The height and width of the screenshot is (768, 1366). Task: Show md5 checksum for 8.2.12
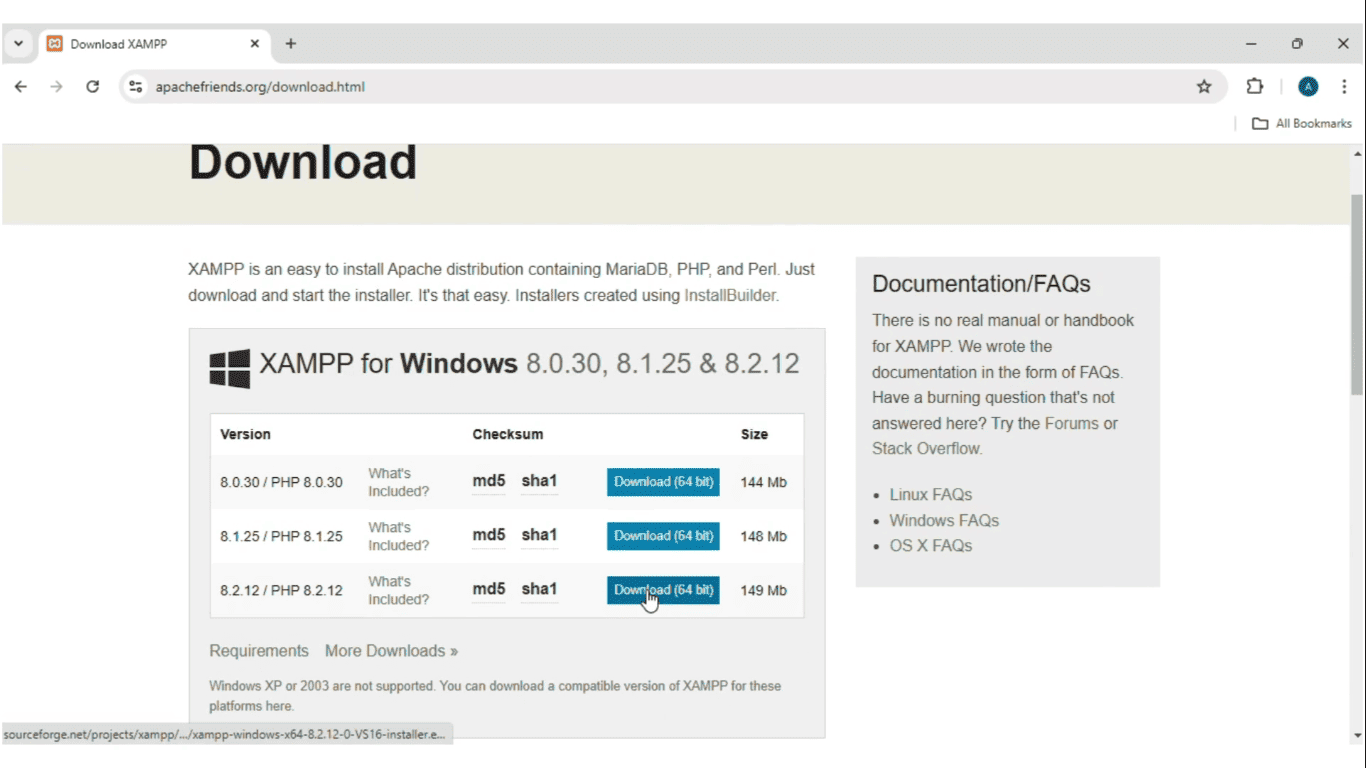pyautogui.click(x=489, y=590)
